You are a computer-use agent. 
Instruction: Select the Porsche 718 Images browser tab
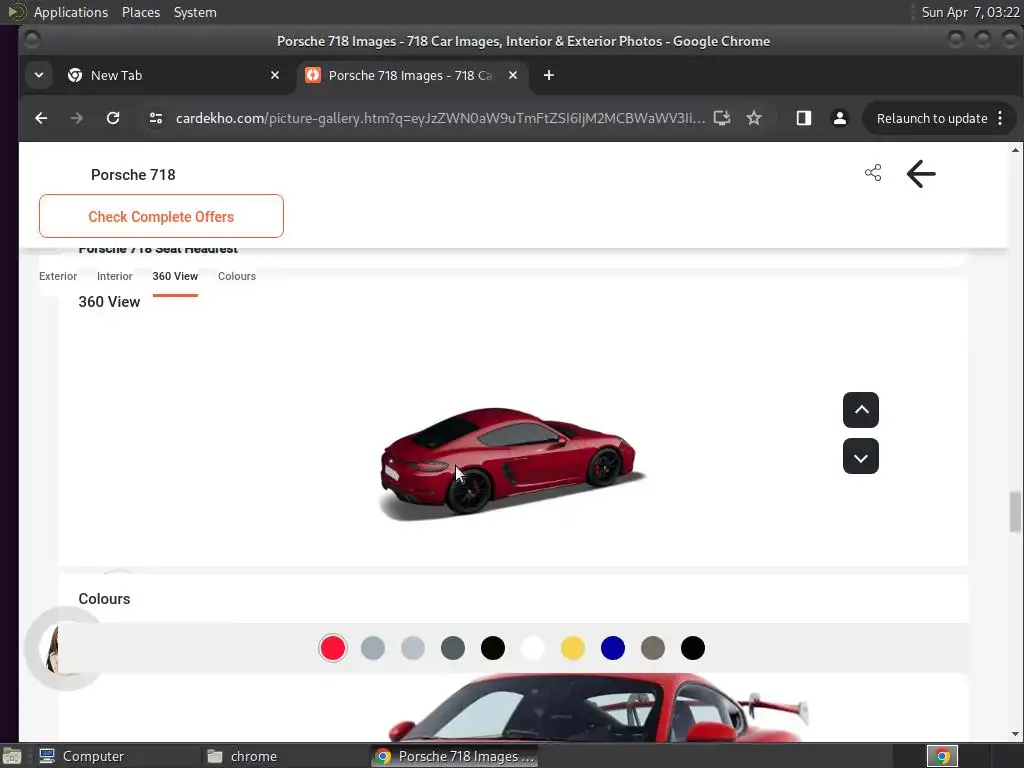coord(411,75)
